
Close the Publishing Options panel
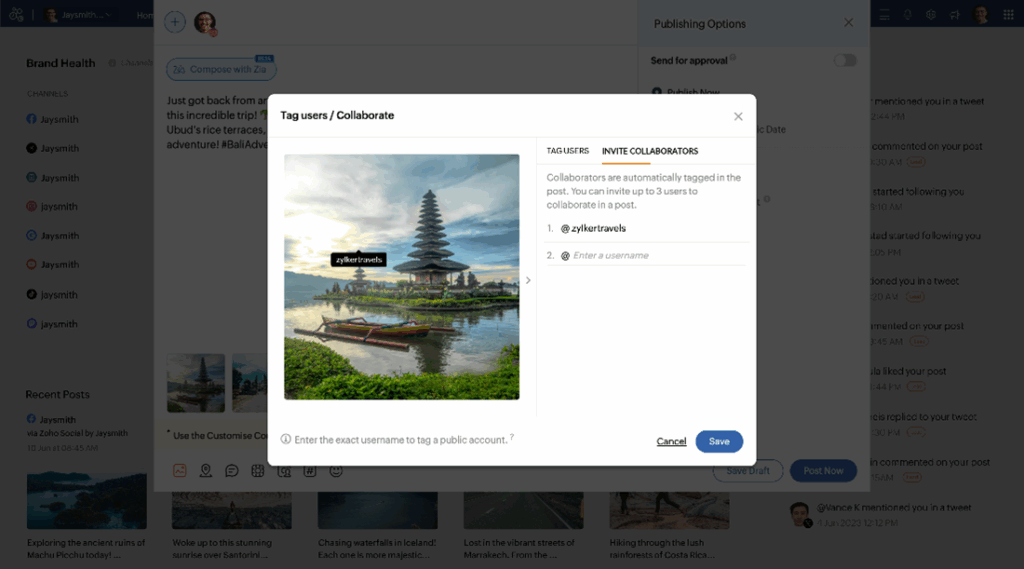[x=849, y=23]
